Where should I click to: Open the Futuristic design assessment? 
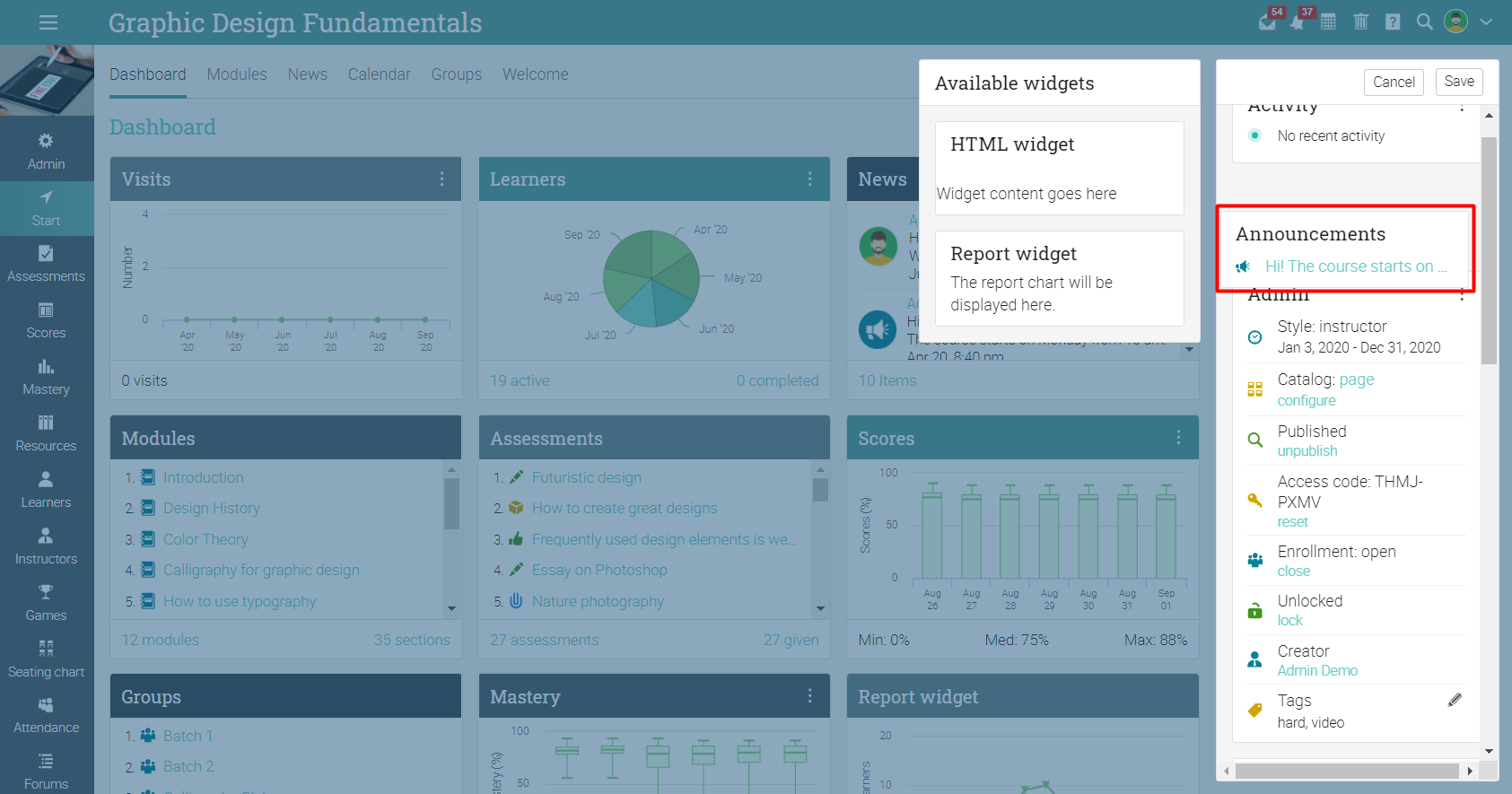(586, 477)
